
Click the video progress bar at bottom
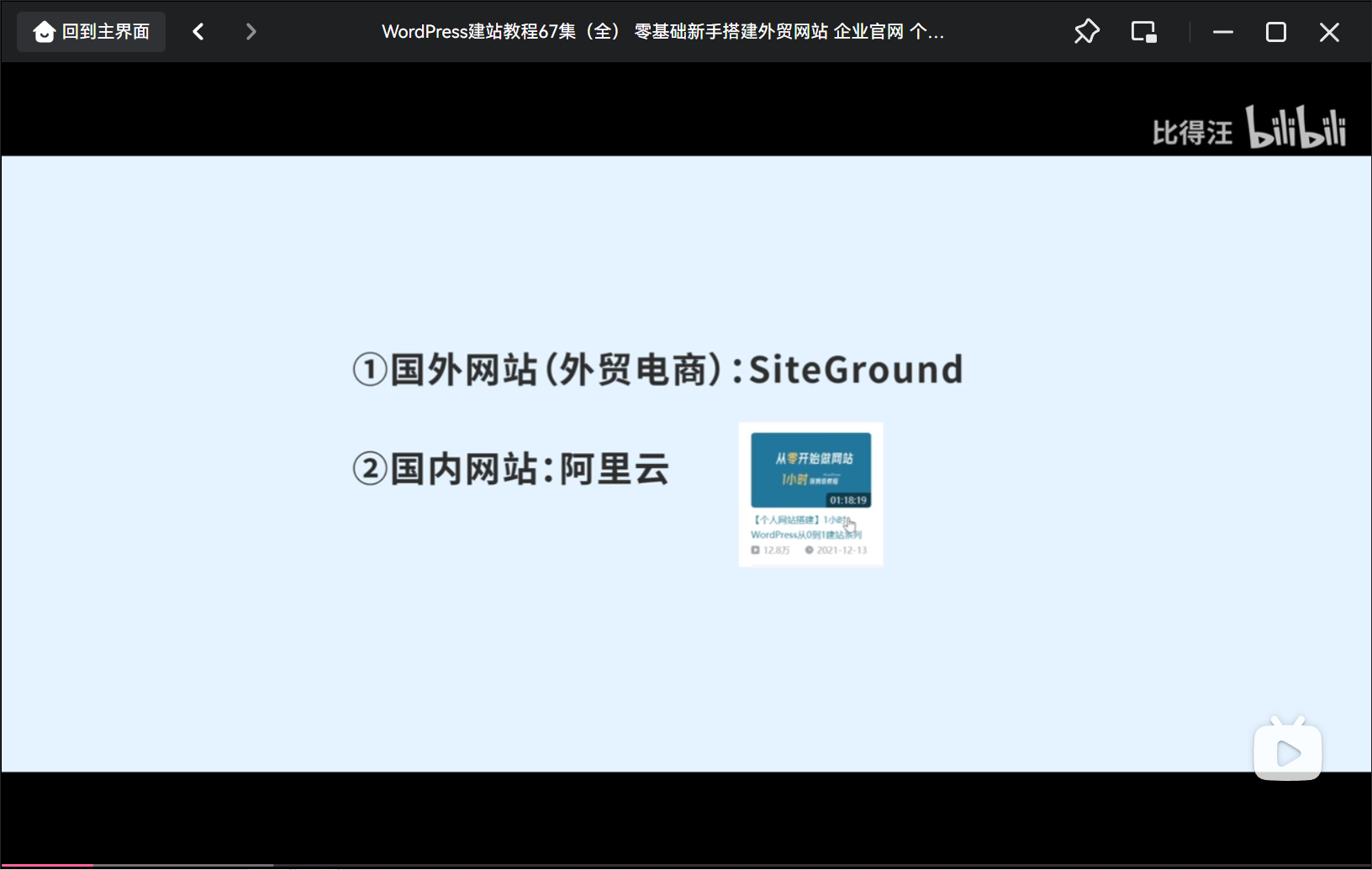pyautogui.click(x=686, y=865)
